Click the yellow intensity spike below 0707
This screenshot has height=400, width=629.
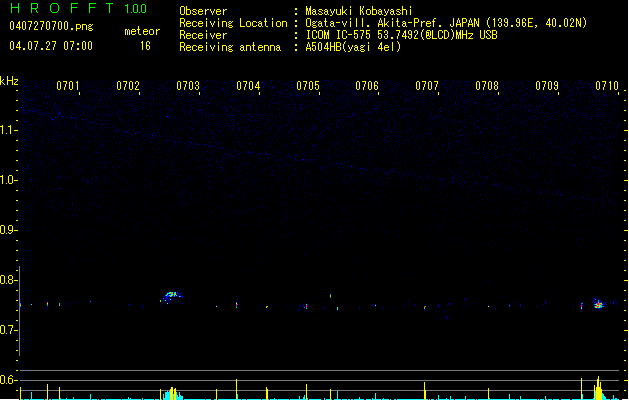(x=424, y=390)
